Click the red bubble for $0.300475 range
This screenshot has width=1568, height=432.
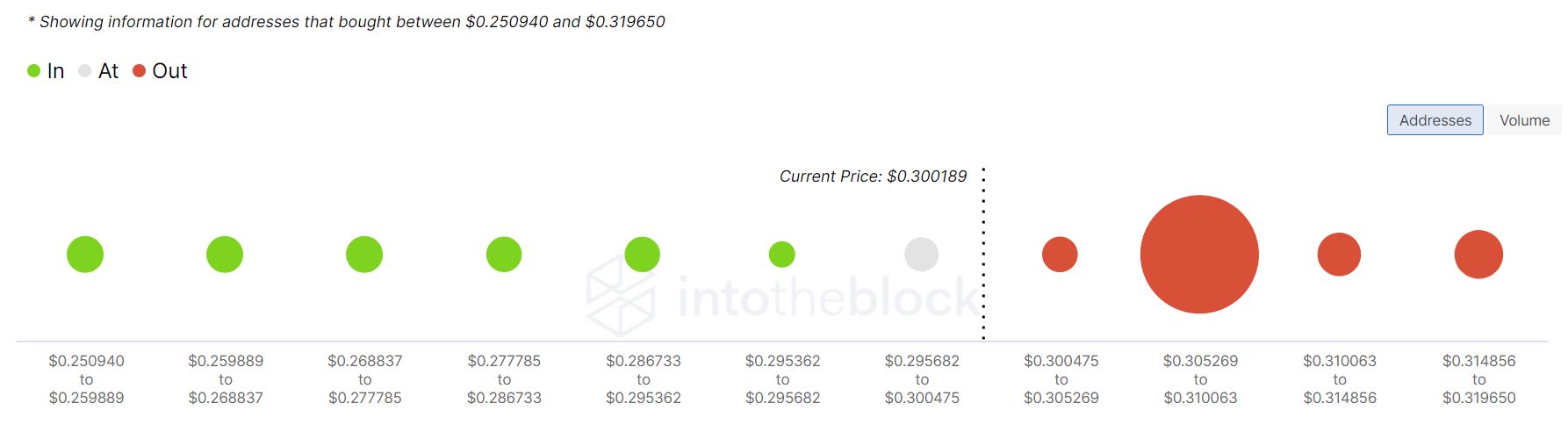pos(1060,255)
